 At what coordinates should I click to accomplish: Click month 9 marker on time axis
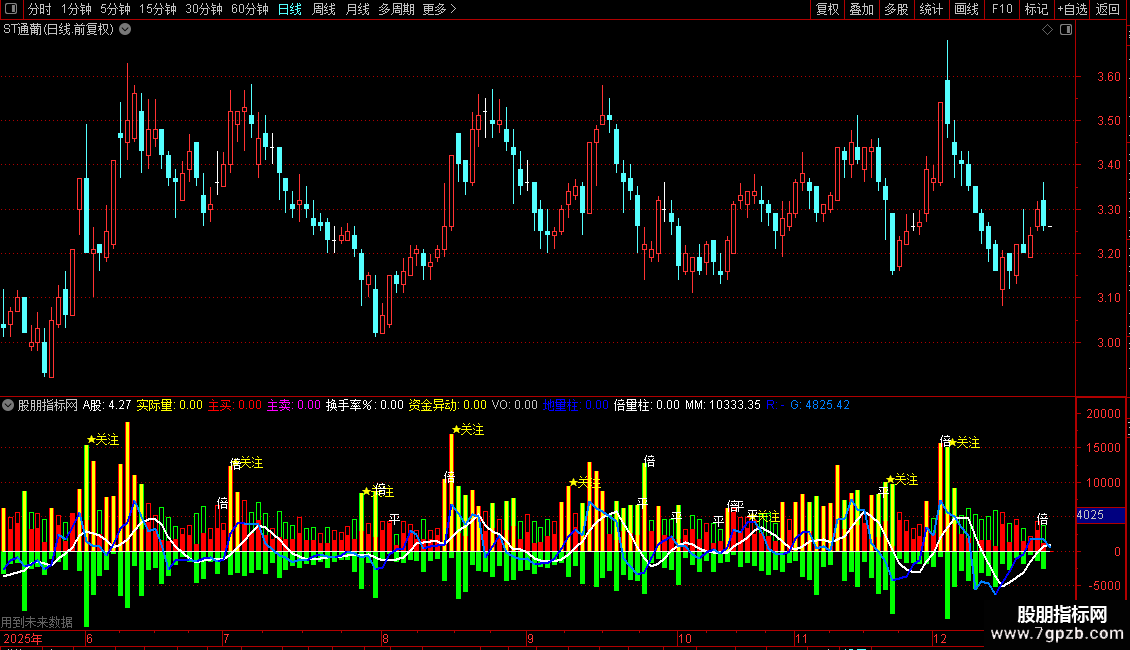pyautogui.click(x=530, y=638)
